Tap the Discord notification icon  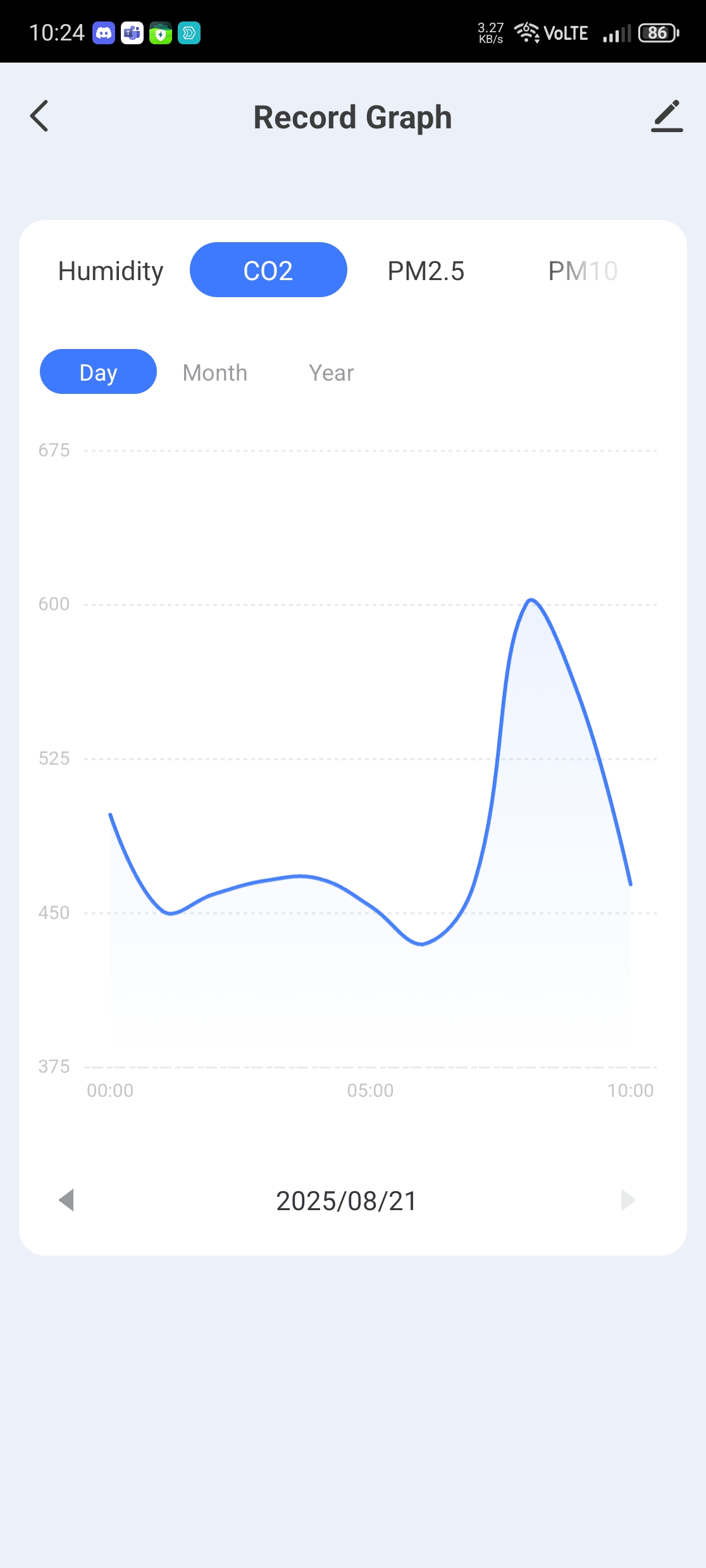(x=104, y=33)
